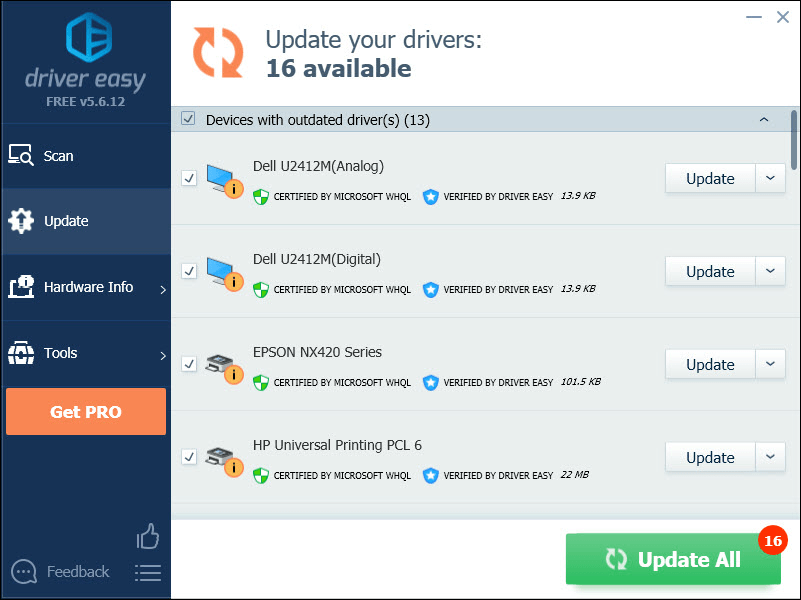This screenshot has width=801, height=600.
Task: Toggle the Devices with outdated drivers checkbox
Action: click(x=188, y=120)
